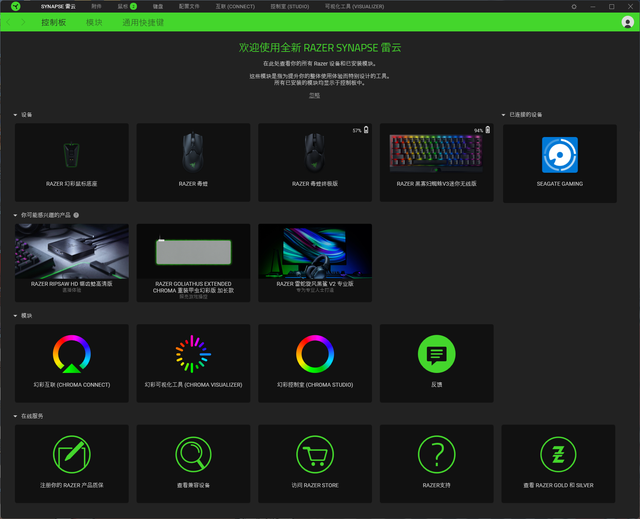Open the RAZER 毒蝰终极版 mouse device
Viewport: 640px width, 519px height.
(315, 162)
